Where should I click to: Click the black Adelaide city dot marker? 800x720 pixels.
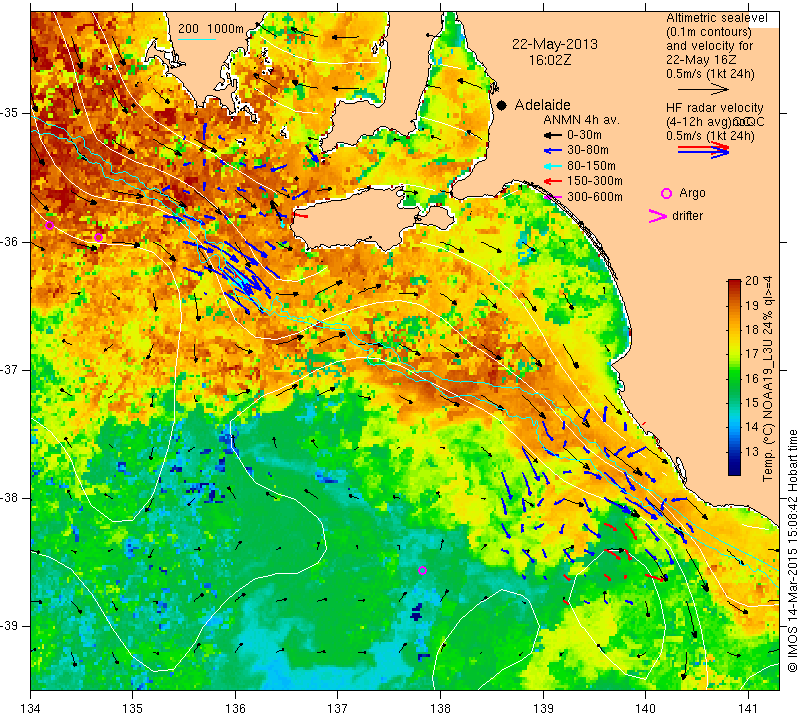tap(502, 105)
